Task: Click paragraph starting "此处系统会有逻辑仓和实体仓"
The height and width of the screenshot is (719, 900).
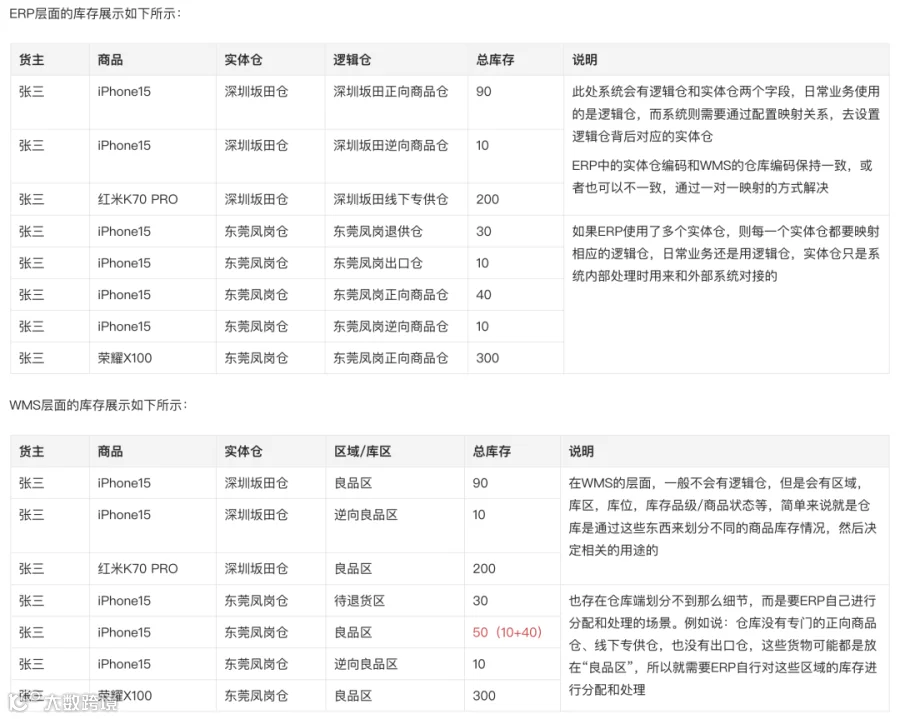Action: coord(726,114)
